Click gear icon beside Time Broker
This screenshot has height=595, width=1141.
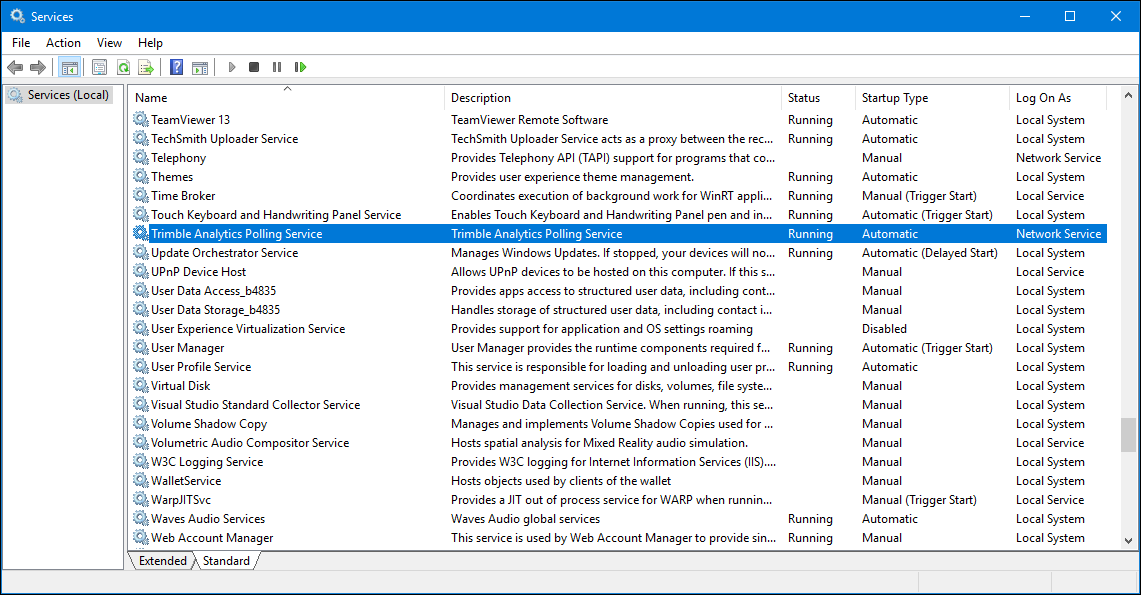tap(140, 194)
